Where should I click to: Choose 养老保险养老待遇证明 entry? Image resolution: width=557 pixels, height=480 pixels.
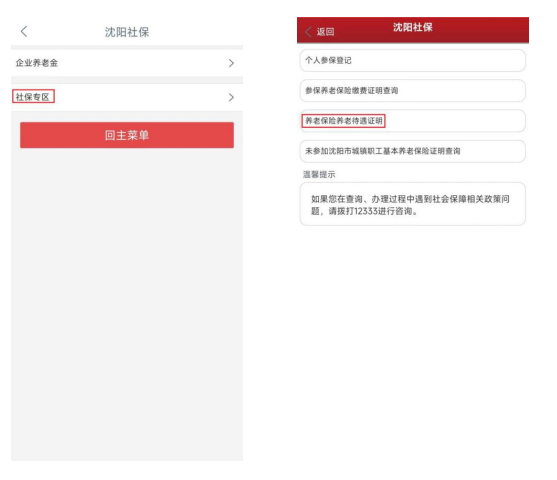click(412, 121)
